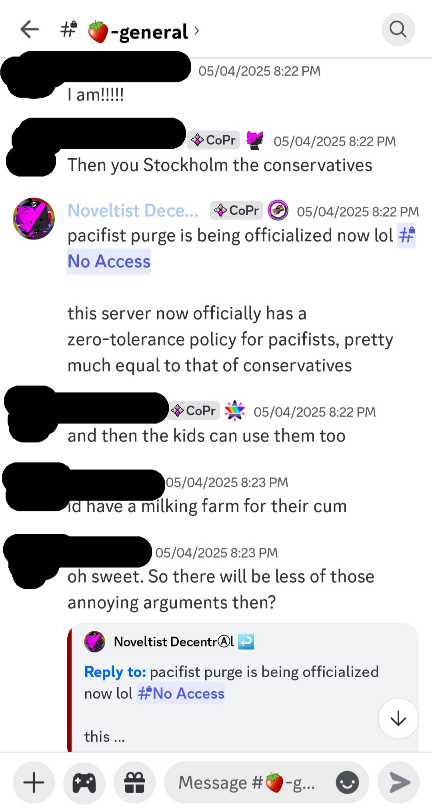The image size is (432, 812).
Task: Expand channel details chevron beside general
Action: (196, 31)
